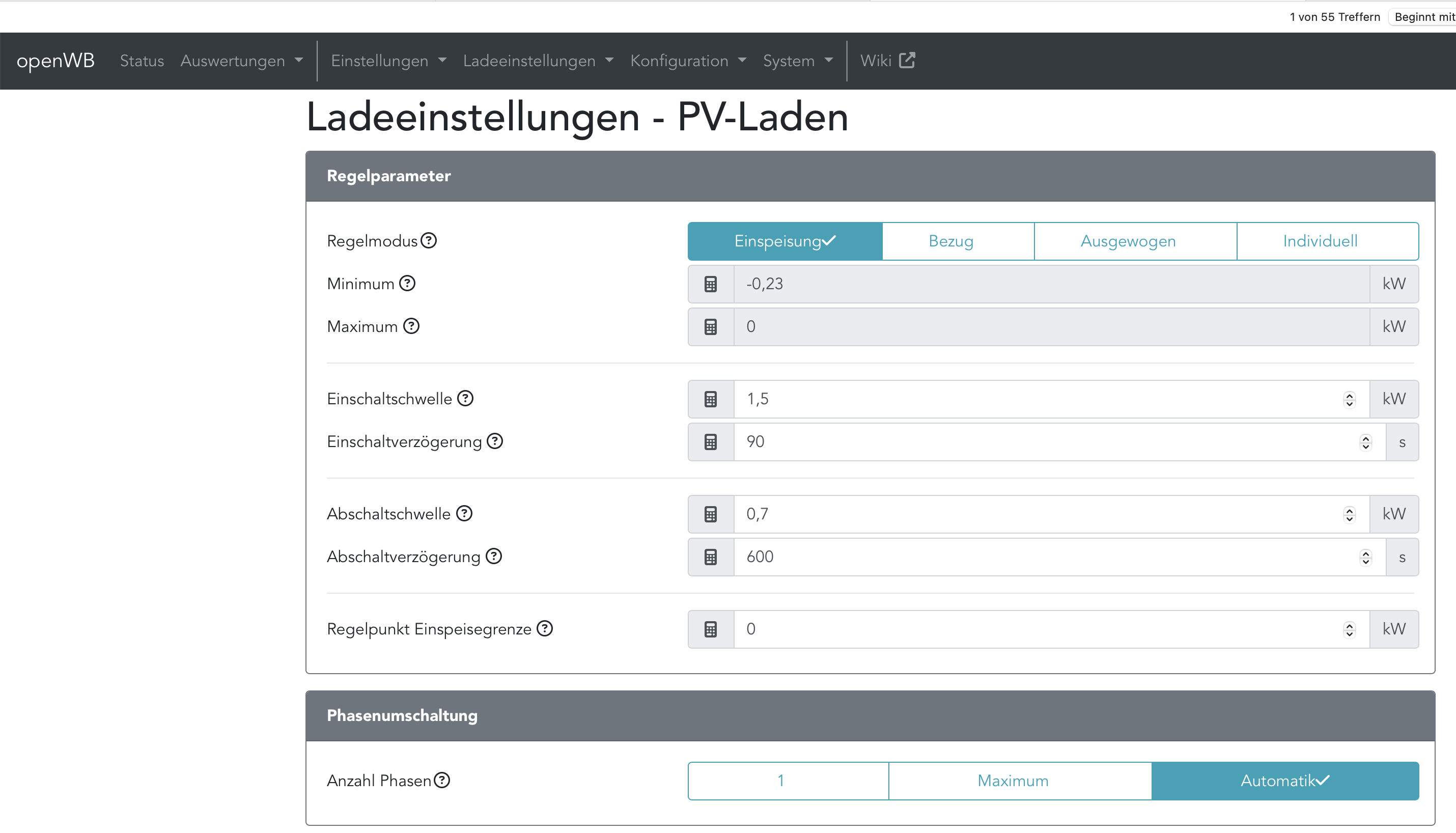This screenshot has width=1456, height=833.
Task: Click help icon beside Abschaltverzögerung
Action: 493,556
